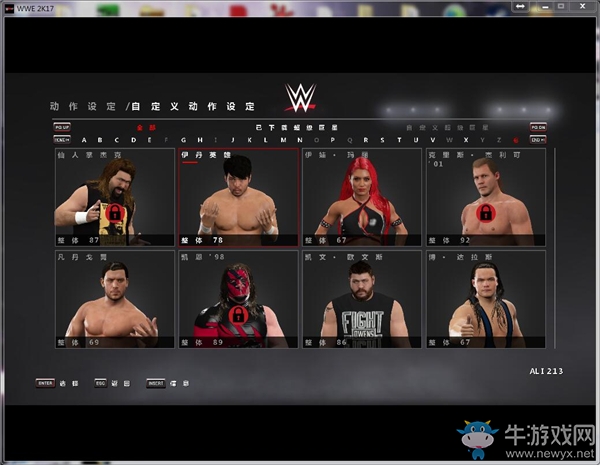Click the vertical scrollbar beside the roster grid
The image size is (600, 465).
coord(554,248)
